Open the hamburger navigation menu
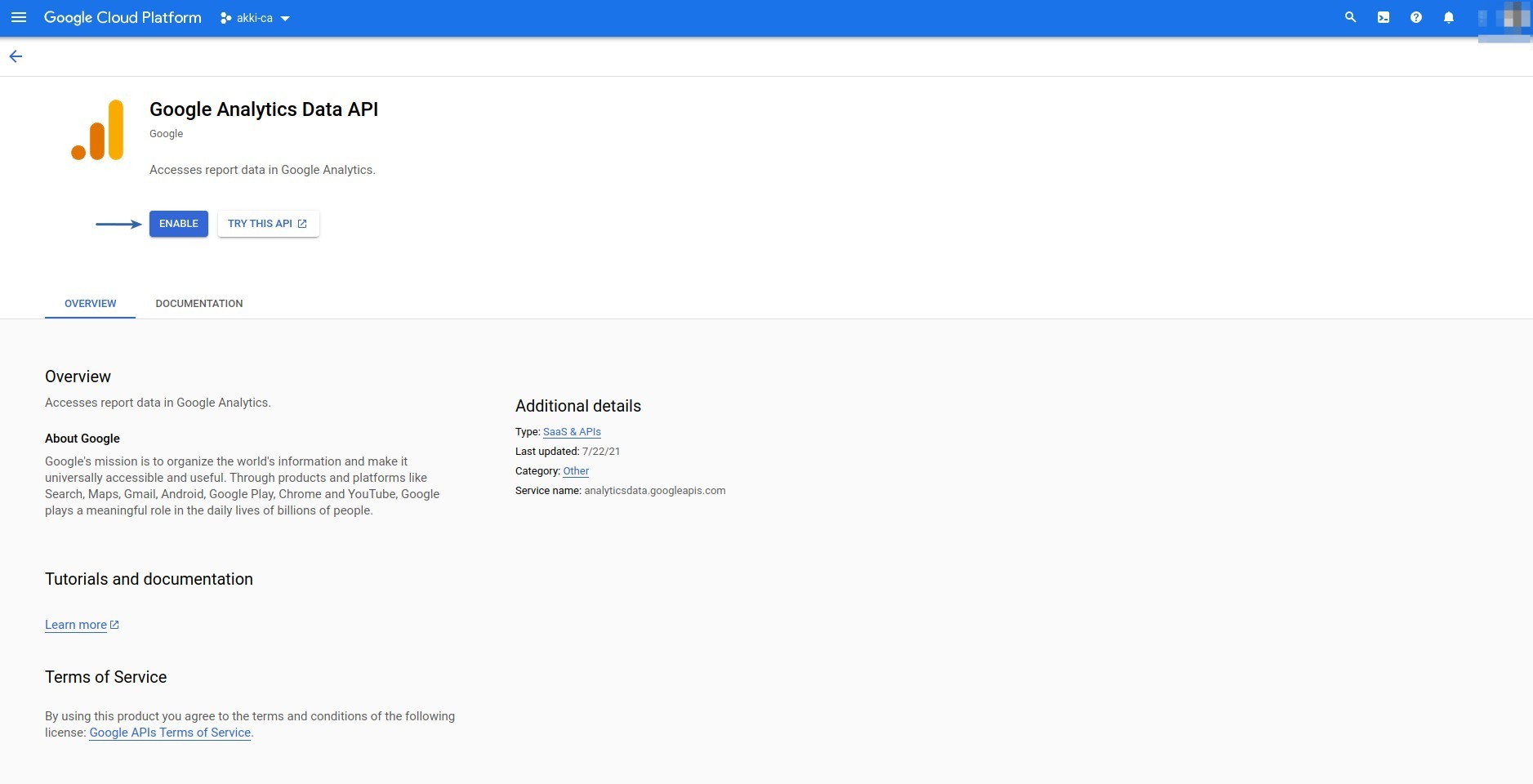 coord(19,17)
